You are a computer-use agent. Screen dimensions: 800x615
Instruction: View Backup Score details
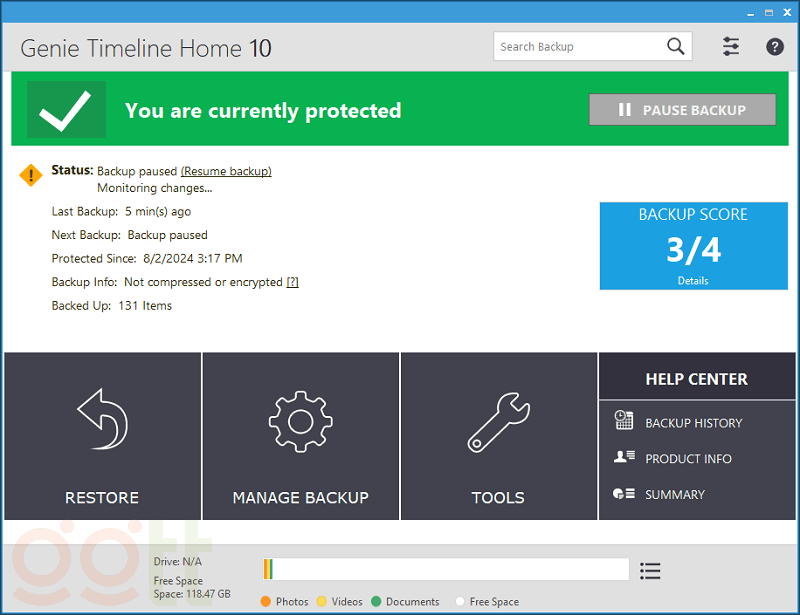tap(692, 281)
